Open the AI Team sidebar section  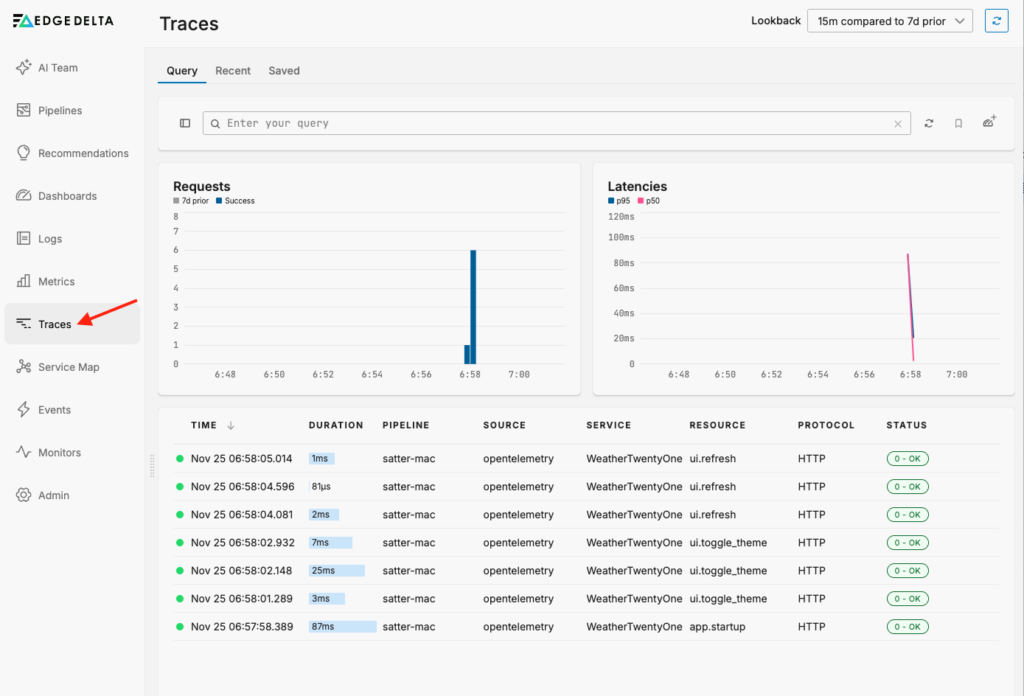58,68
